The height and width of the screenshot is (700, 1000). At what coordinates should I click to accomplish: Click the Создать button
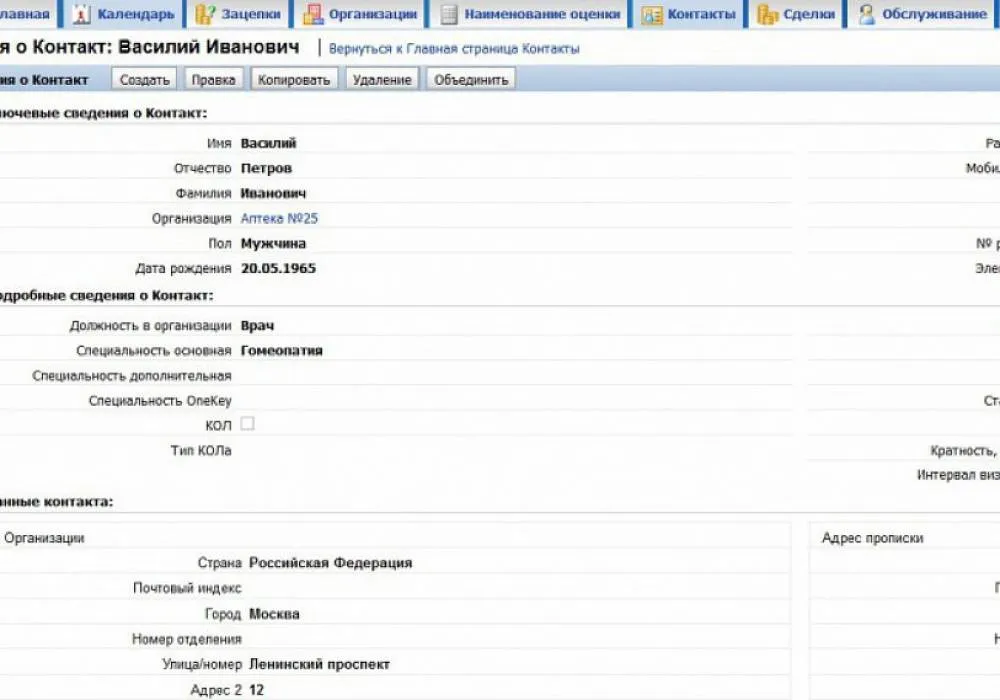[145, 80]
